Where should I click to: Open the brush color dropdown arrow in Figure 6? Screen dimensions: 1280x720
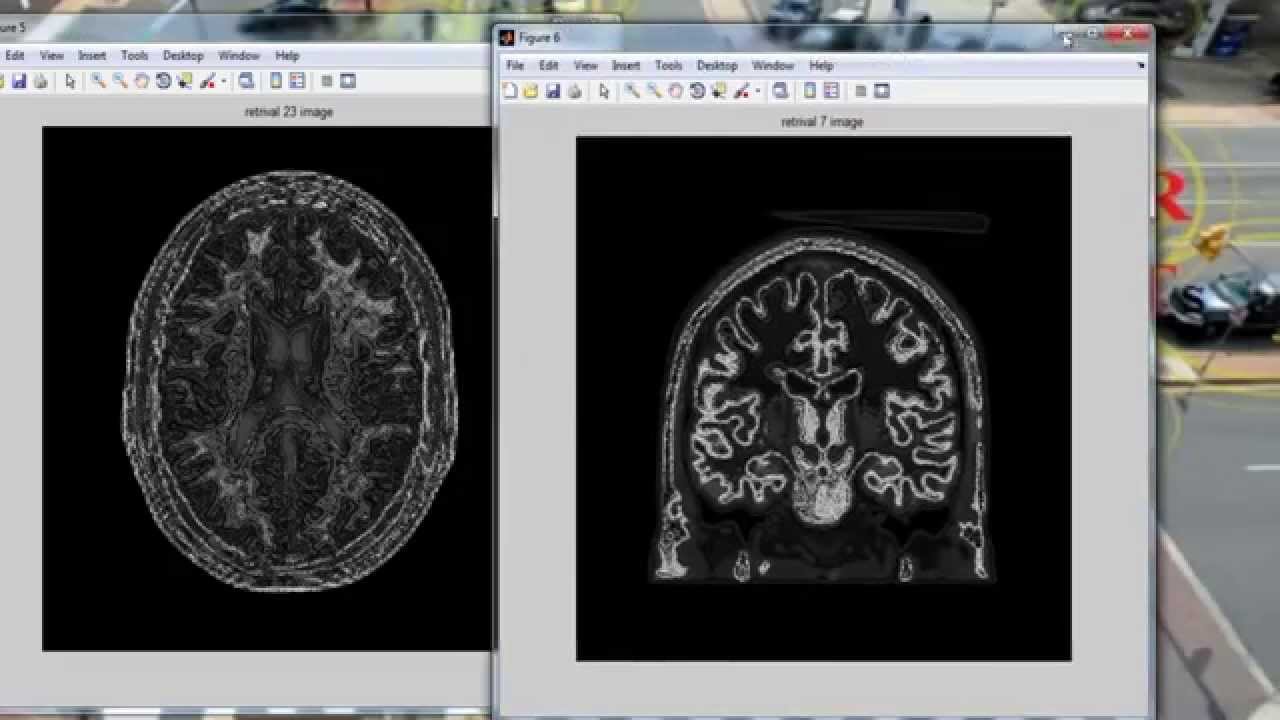point(758,91)
